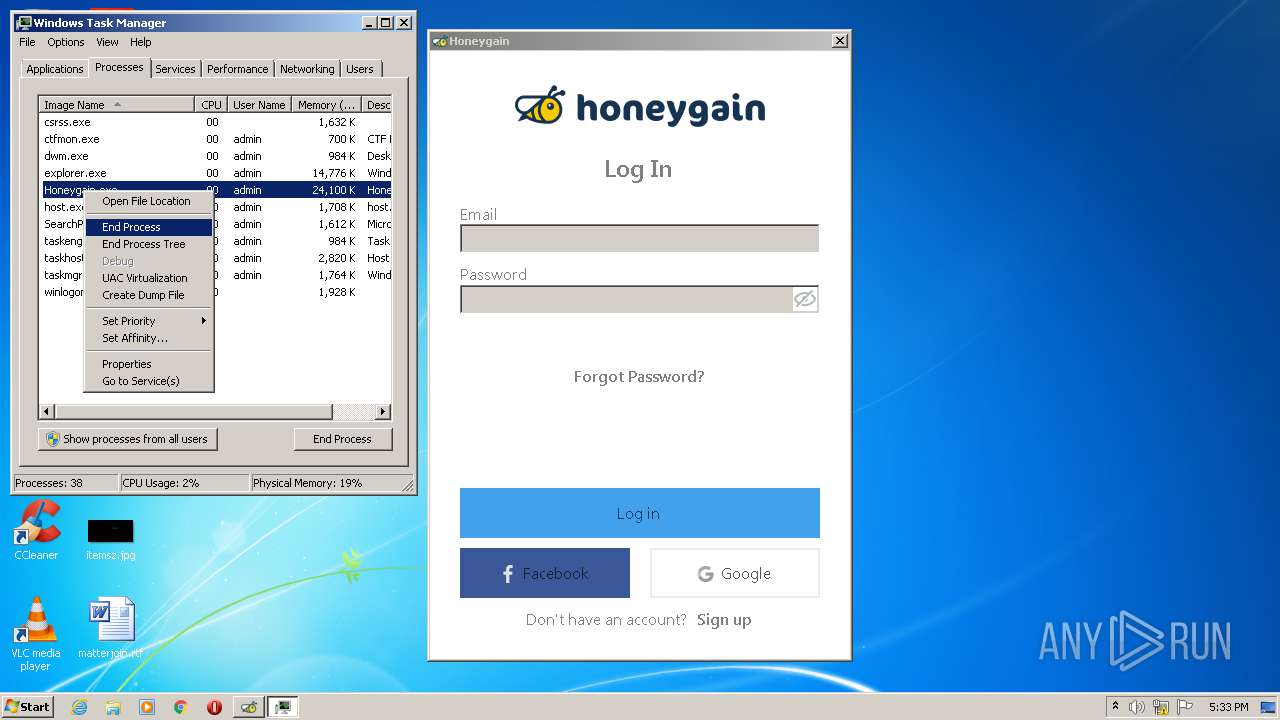Image resolution: width=1280 pixels, height=720 pixels.
Task: Select ctfmon.exe process row
Action: [x=215, y=139]
